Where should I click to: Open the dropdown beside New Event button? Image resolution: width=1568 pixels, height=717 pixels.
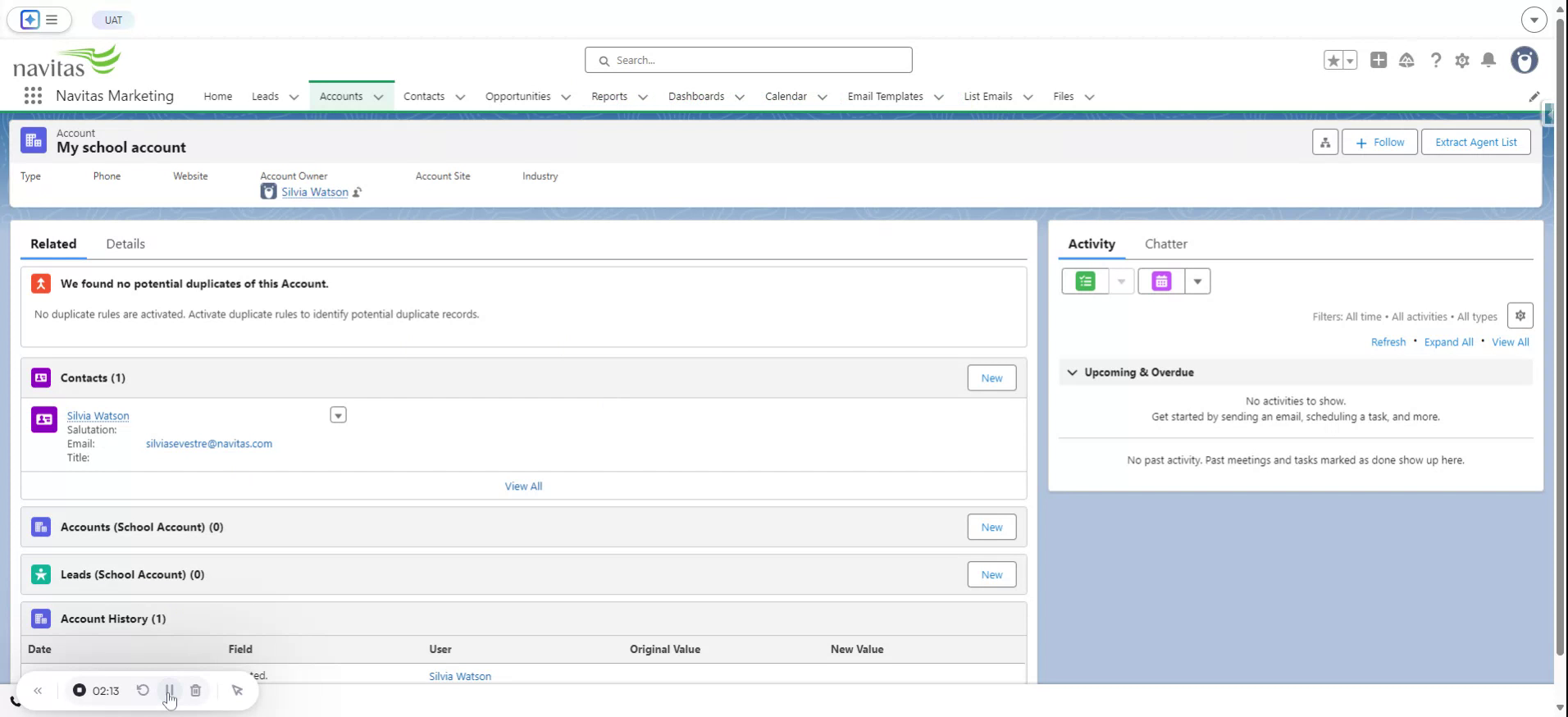1197,281
